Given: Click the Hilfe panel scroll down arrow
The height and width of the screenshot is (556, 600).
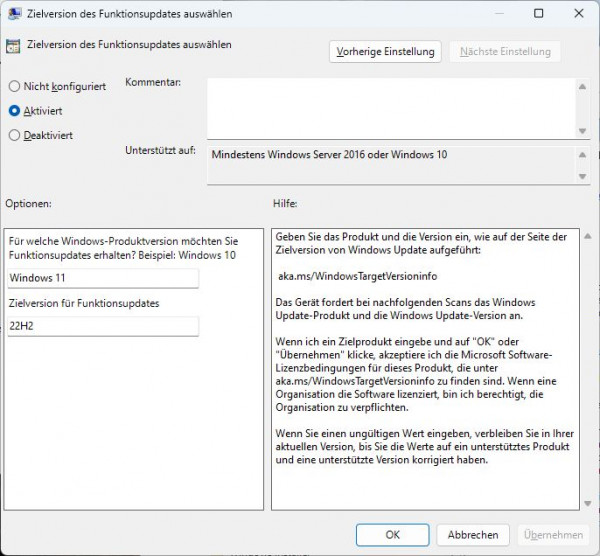Looking at the screenshot, I should coord(588,504).
